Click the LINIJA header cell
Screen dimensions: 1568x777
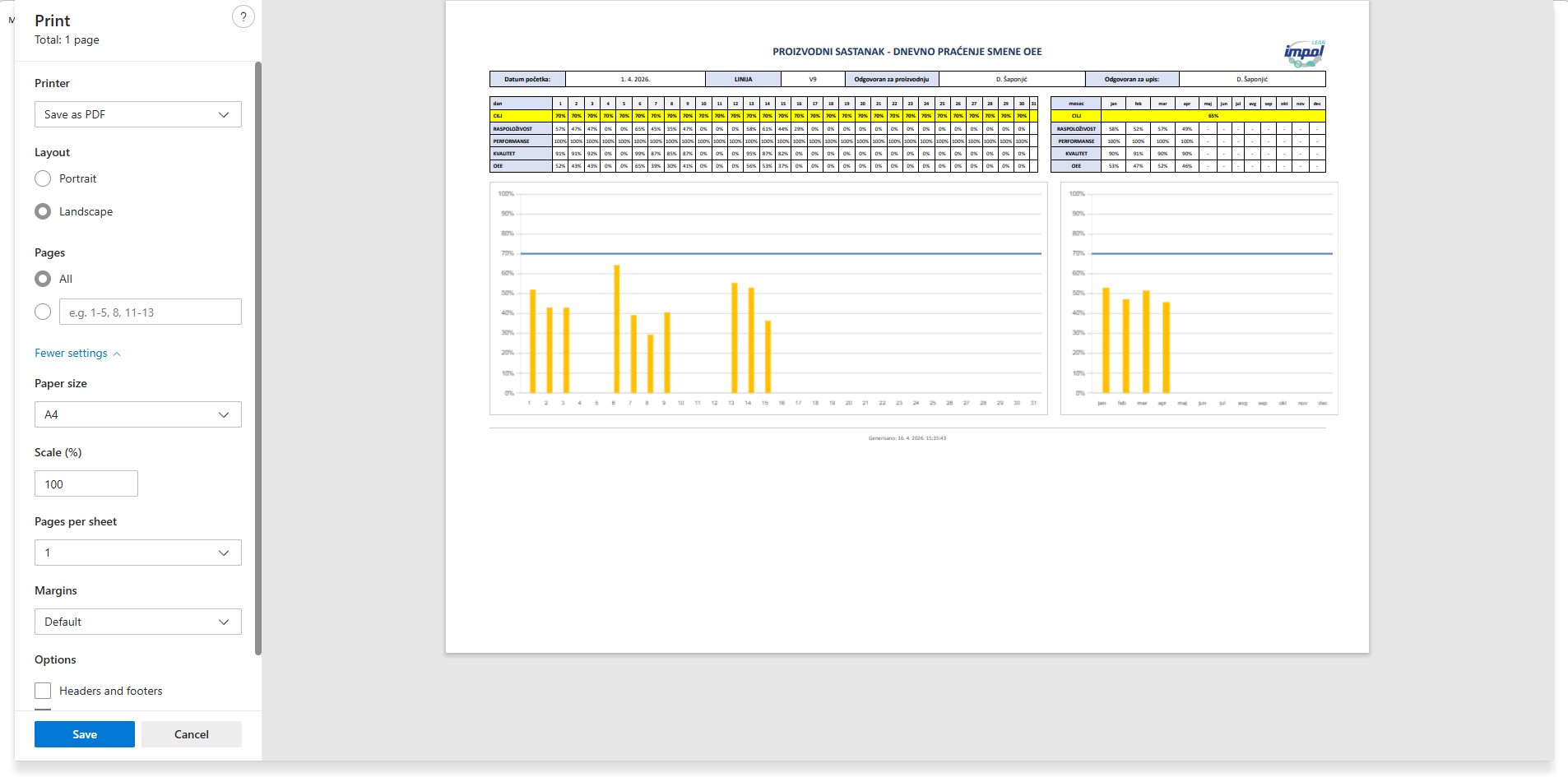[x=744, y=79]
